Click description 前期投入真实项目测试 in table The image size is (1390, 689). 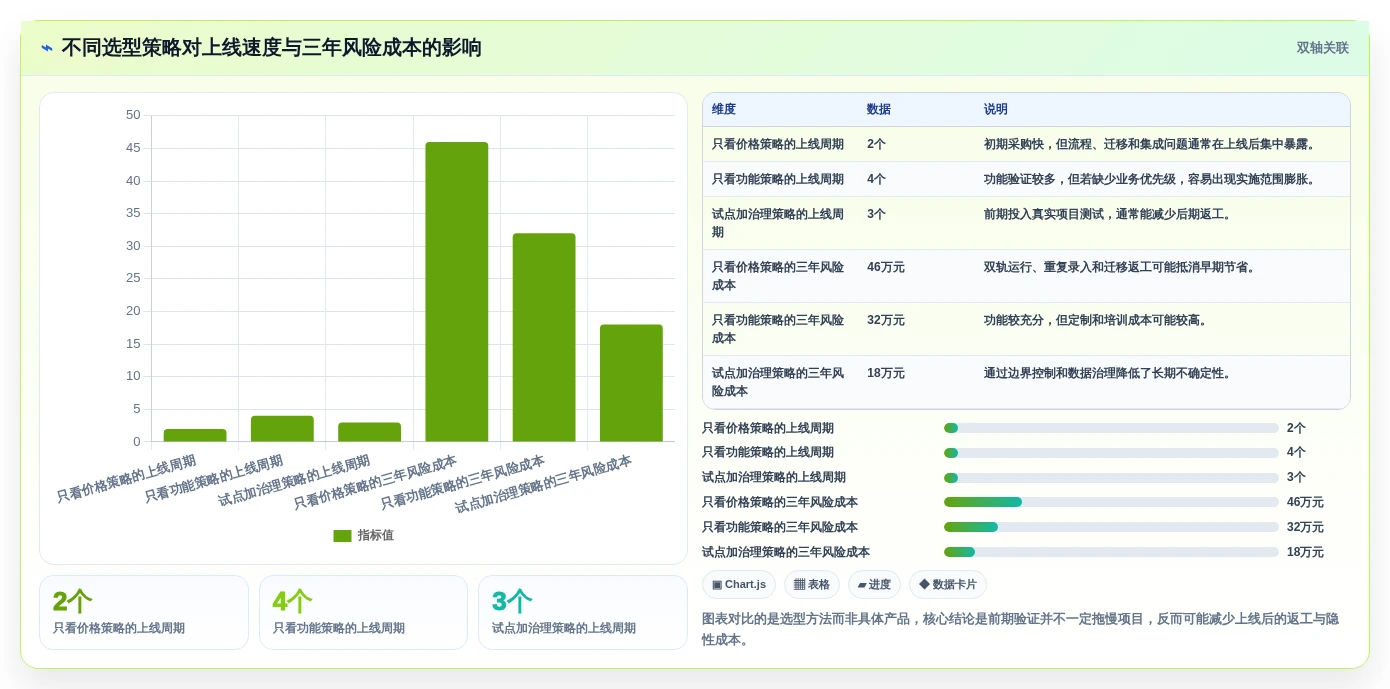[1108, 214]
